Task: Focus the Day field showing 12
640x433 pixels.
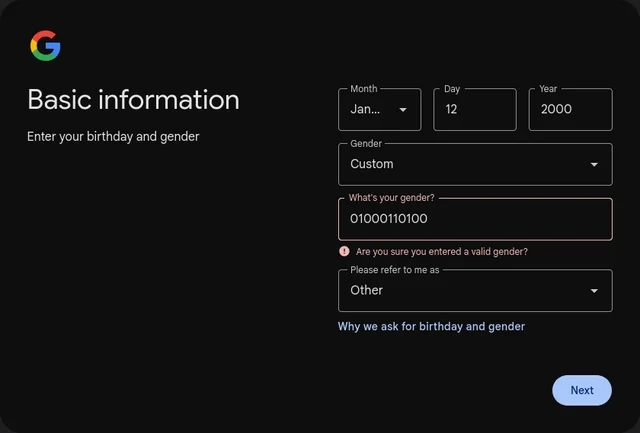Action: pyautogui.click(x=475, y=109)
